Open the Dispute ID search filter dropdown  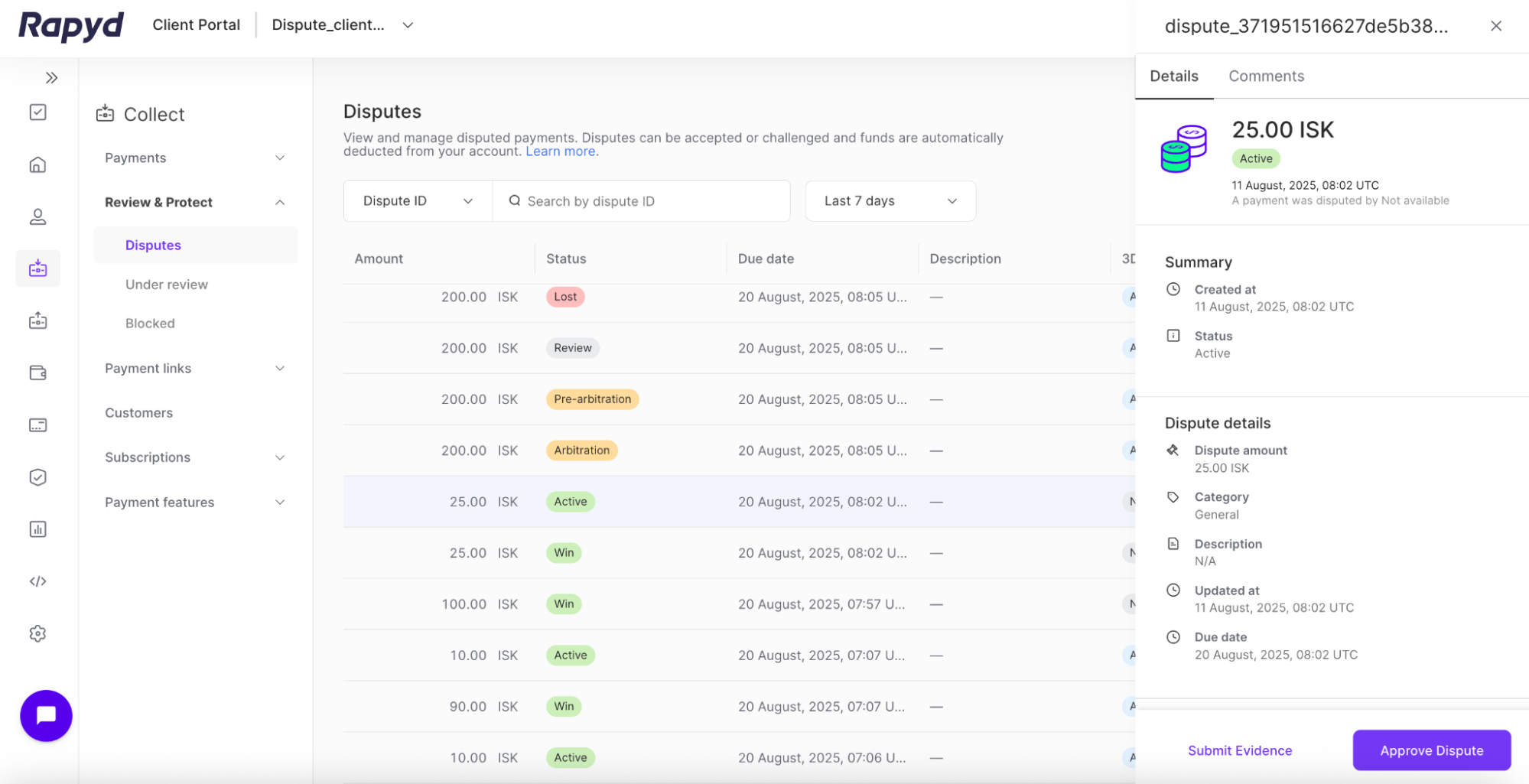click(x=416, y=200)
